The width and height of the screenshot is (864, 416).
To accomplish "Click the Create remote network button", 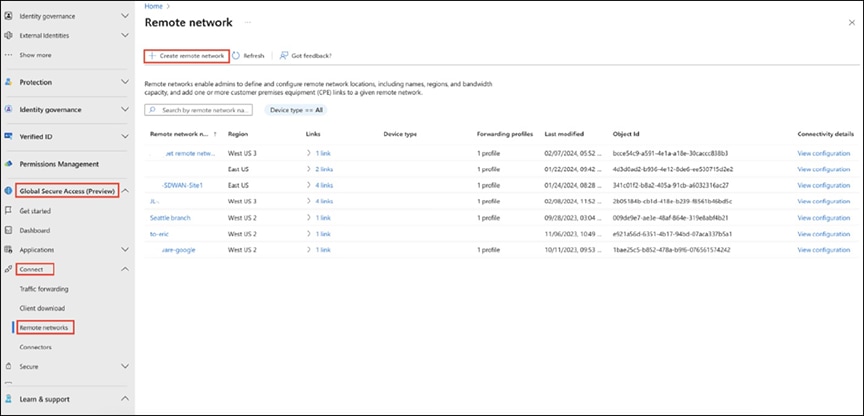I will (x=187, y=56).
